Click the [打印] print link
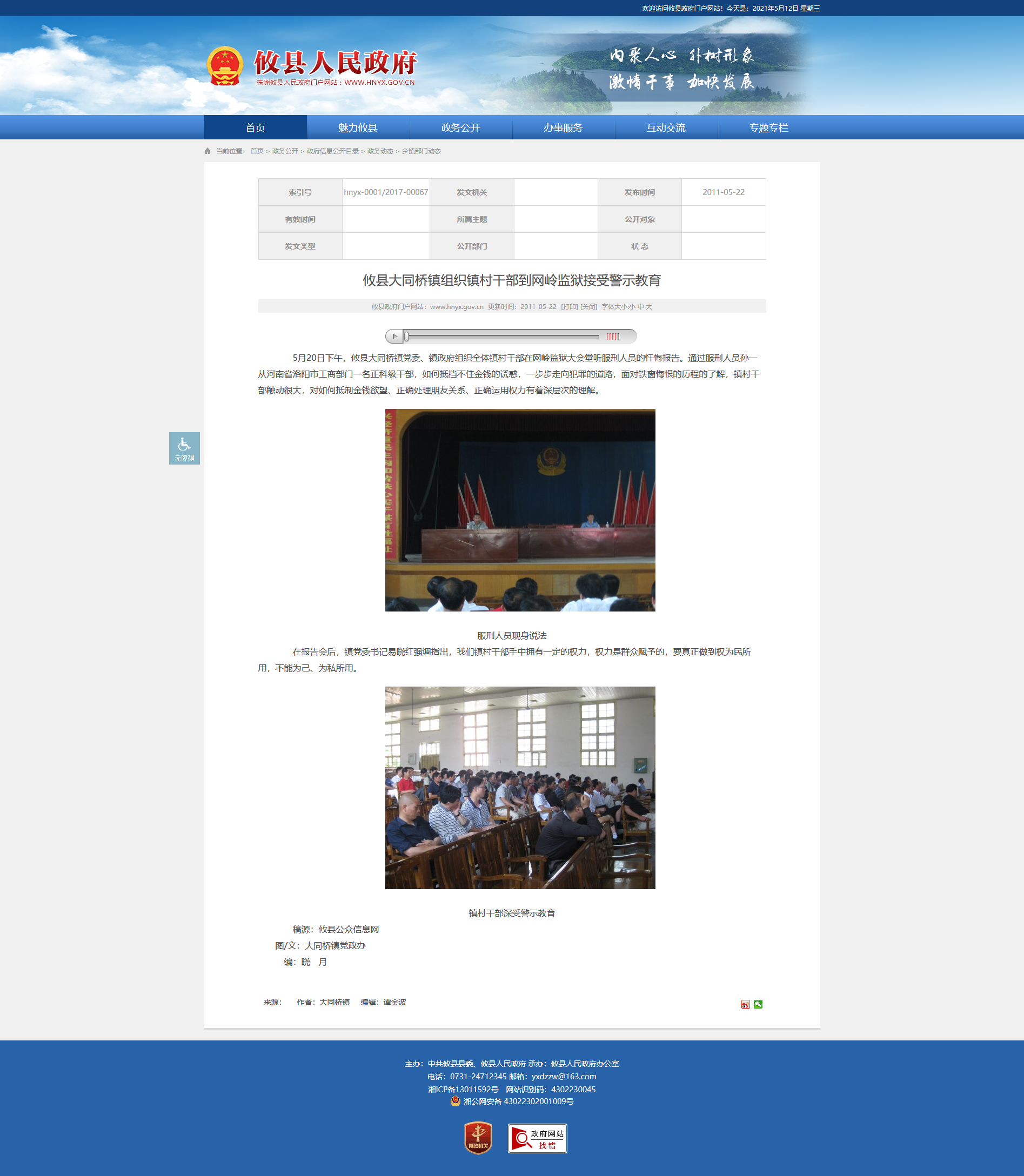The image size is (1024, 1176). (x=569, y=307)
